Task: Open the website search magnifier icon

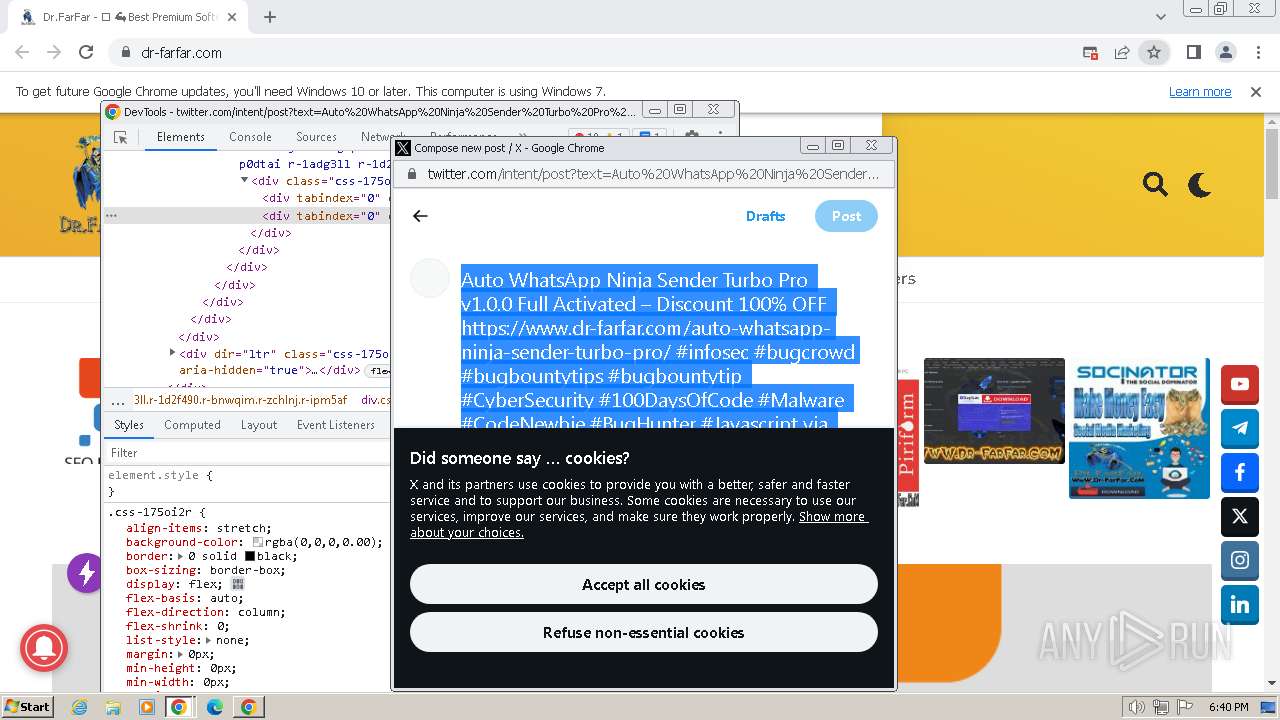Action: coord(1155,184)
